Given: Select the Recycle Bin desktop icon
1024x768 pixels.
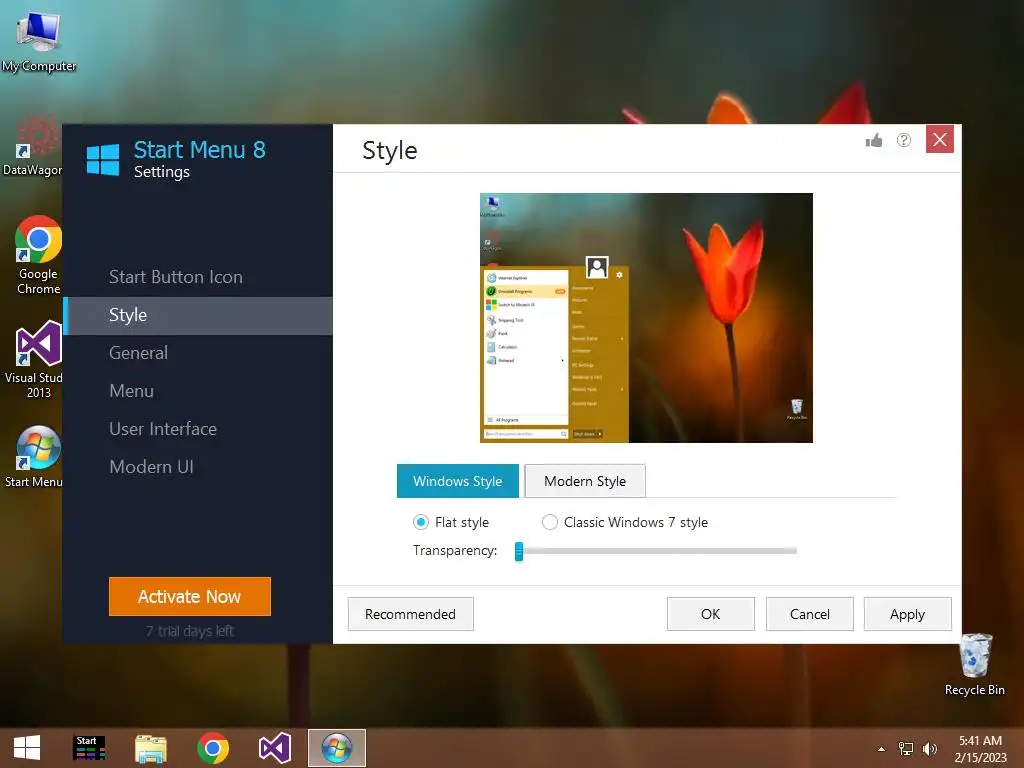Looking at the screenshot, I should click(x=975, y=664).
